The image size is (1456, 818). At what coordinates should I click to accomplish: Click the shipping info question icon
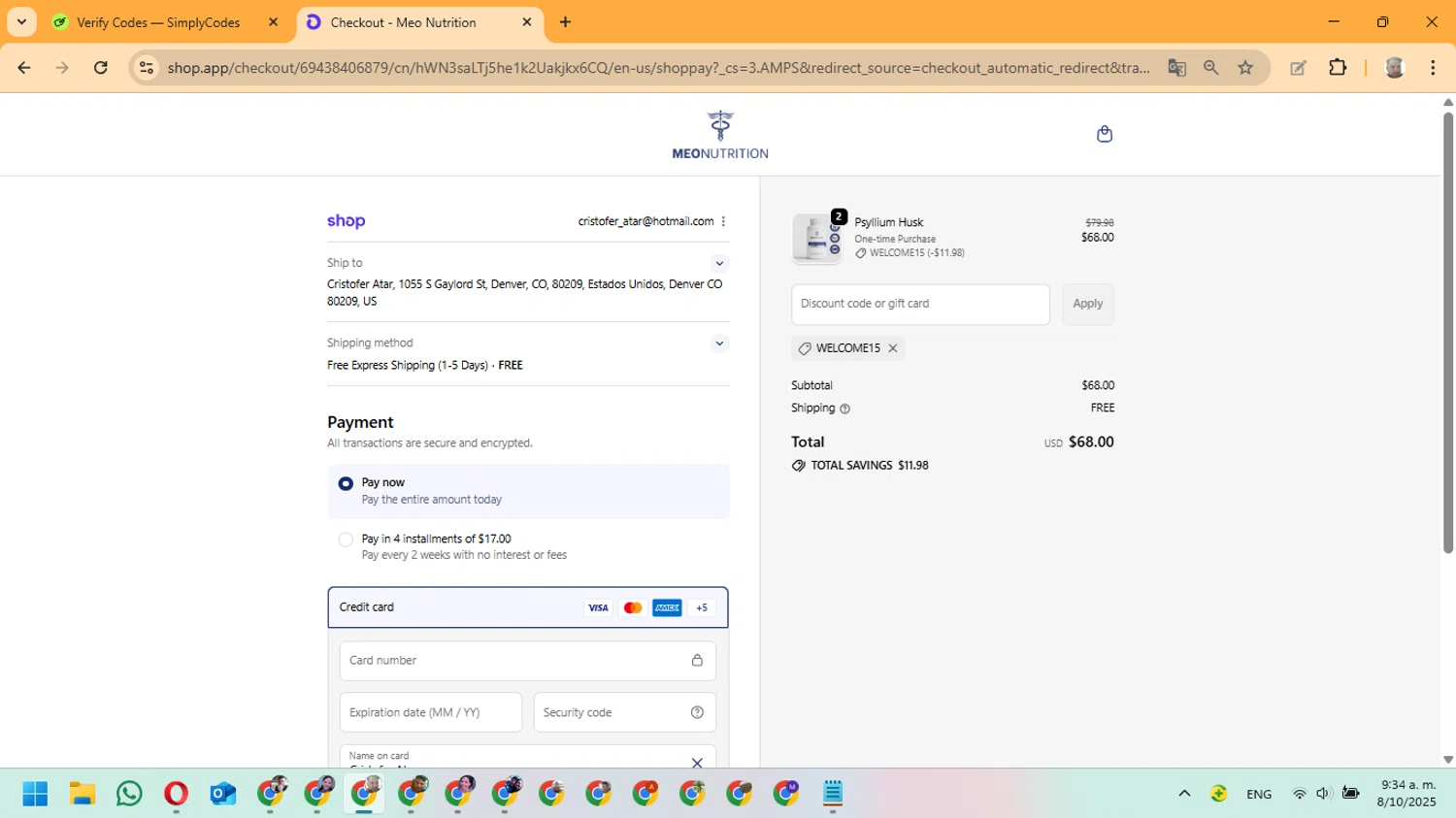pyautogui.click(x=844, y=409)
